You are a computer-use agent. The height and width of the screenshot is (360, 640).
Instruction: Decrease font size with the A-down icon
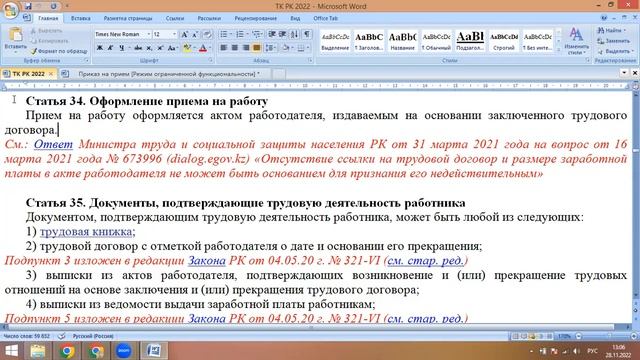pos(195,34)
